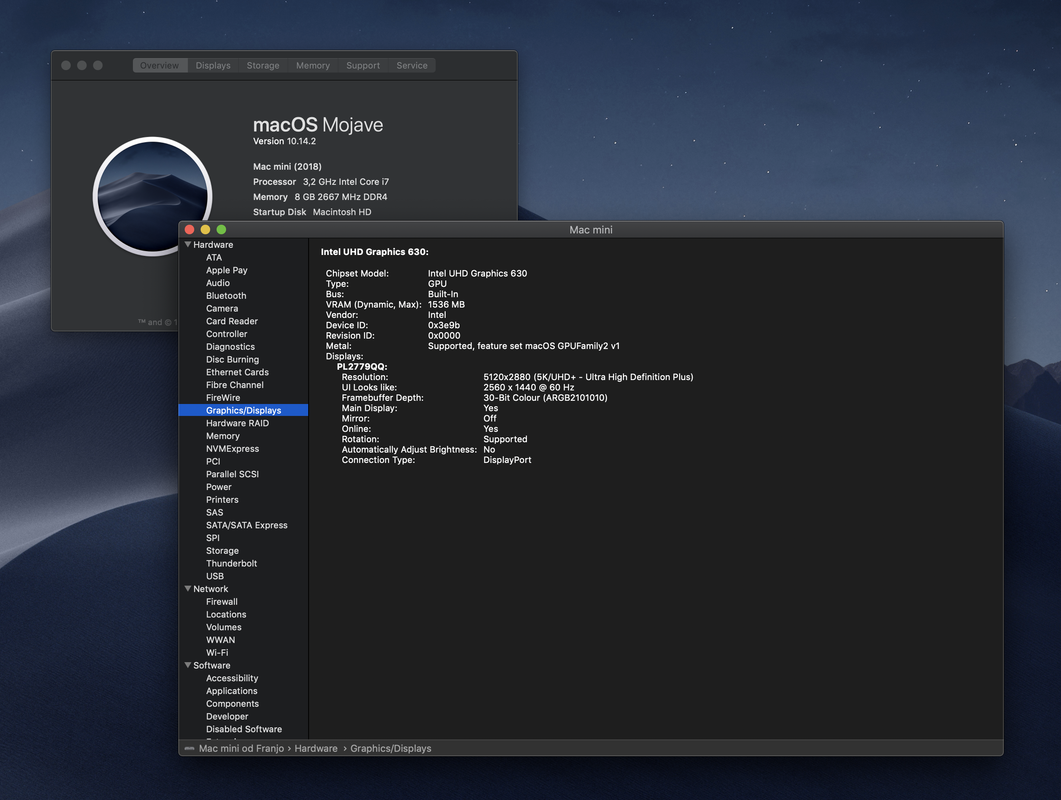Select SAS in the sidebar

point(215,512)
